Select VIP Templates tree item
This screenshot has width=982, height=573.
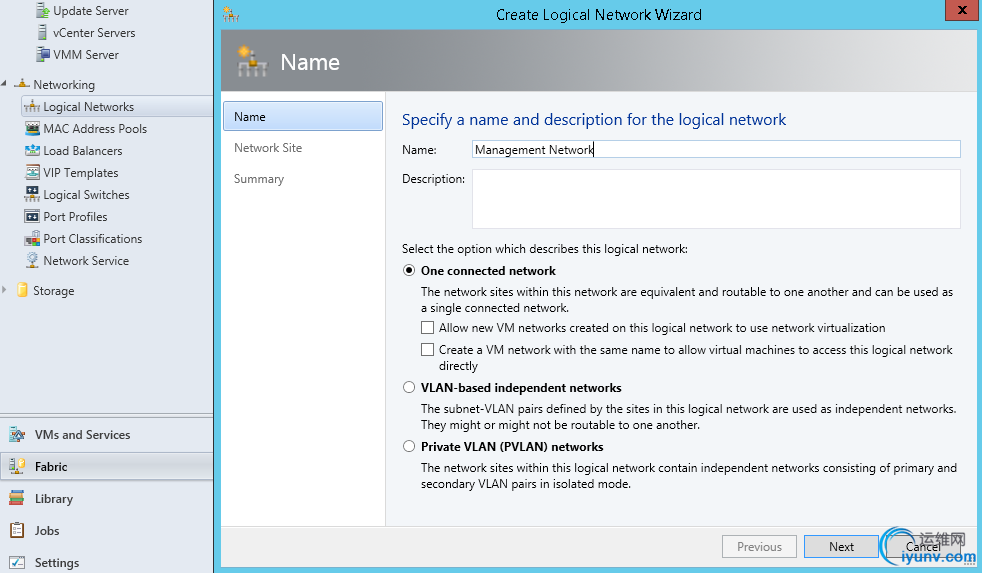80,173
